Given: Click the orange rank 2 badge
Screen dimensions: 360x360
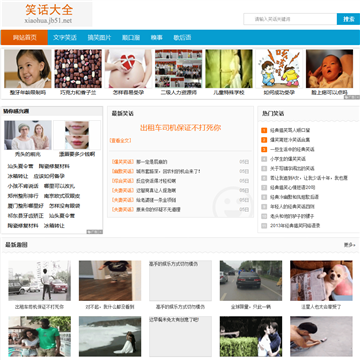Looking at the screenshot, I should [264, 140].
